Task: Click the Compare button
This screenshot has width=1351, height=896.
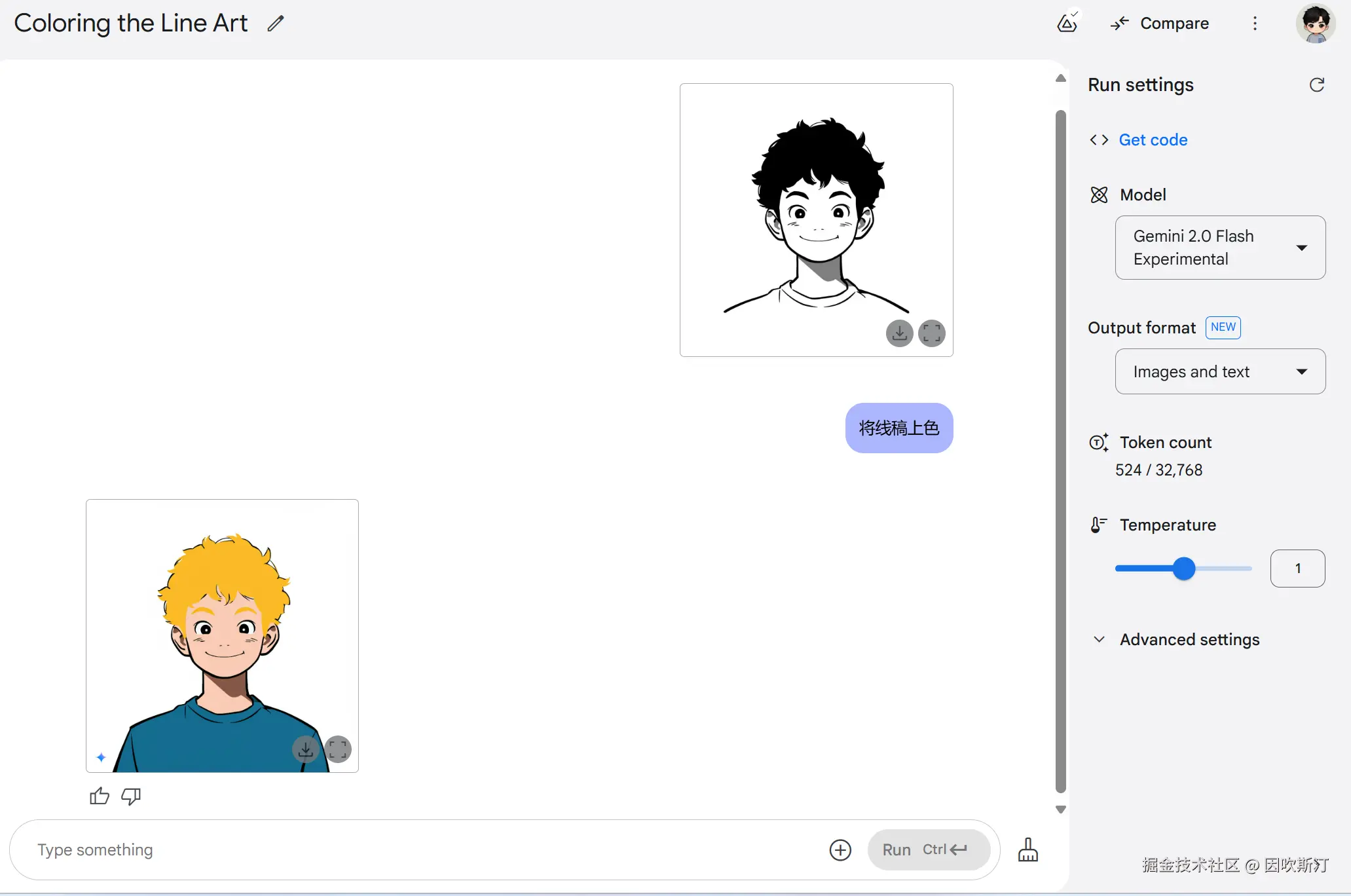Action: point(1160,24)
